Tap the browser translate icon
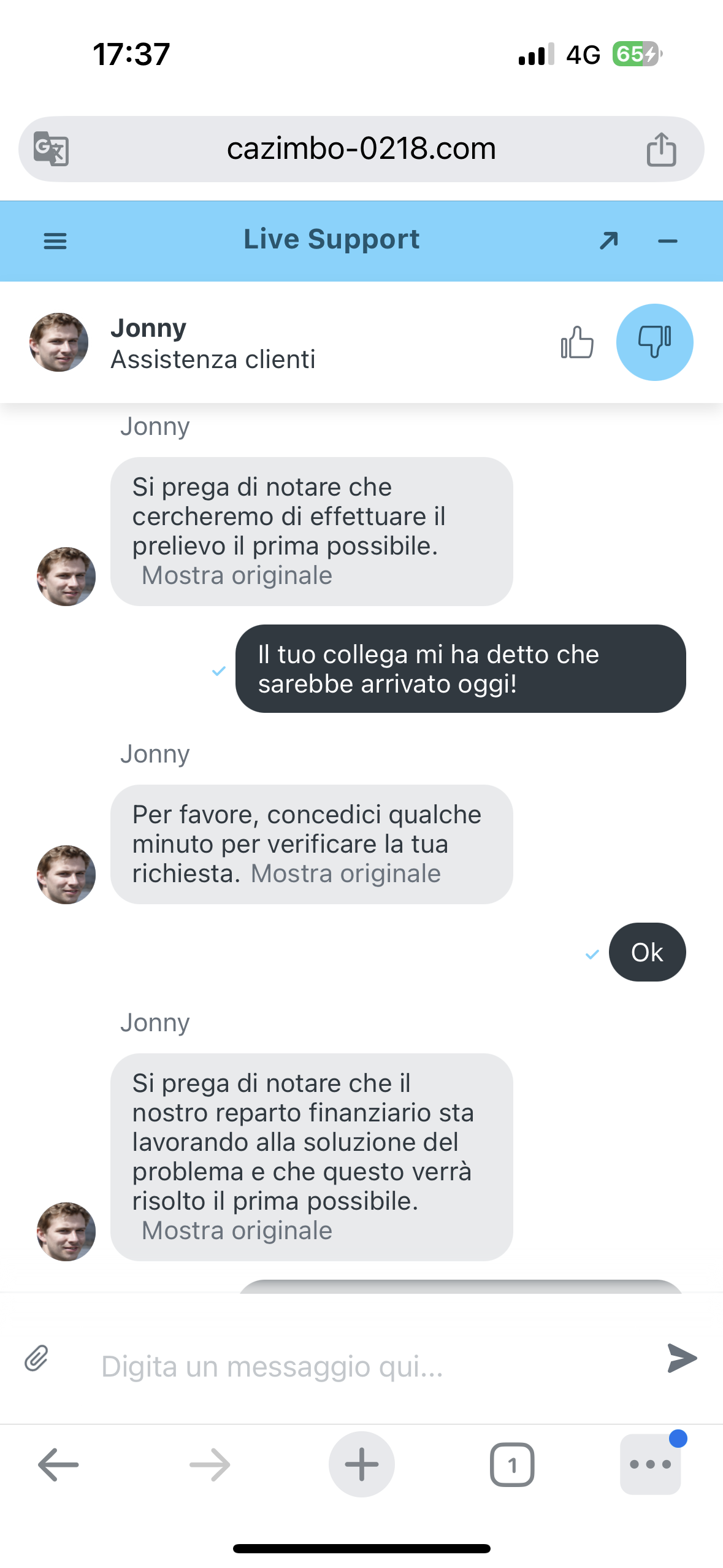The height and width of the screenshot is (1568, 723). [51, 148]
